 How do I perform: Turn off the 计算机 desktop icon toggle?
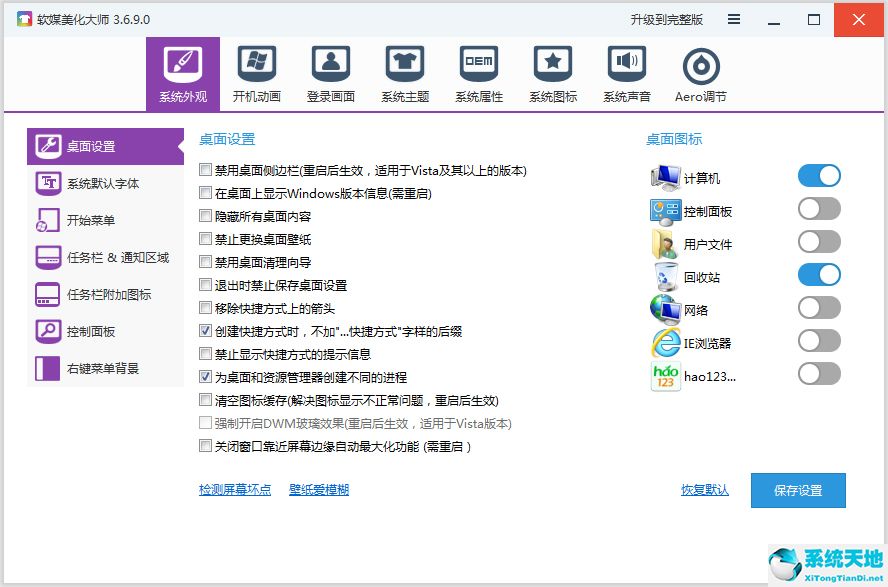pos(819,177)
